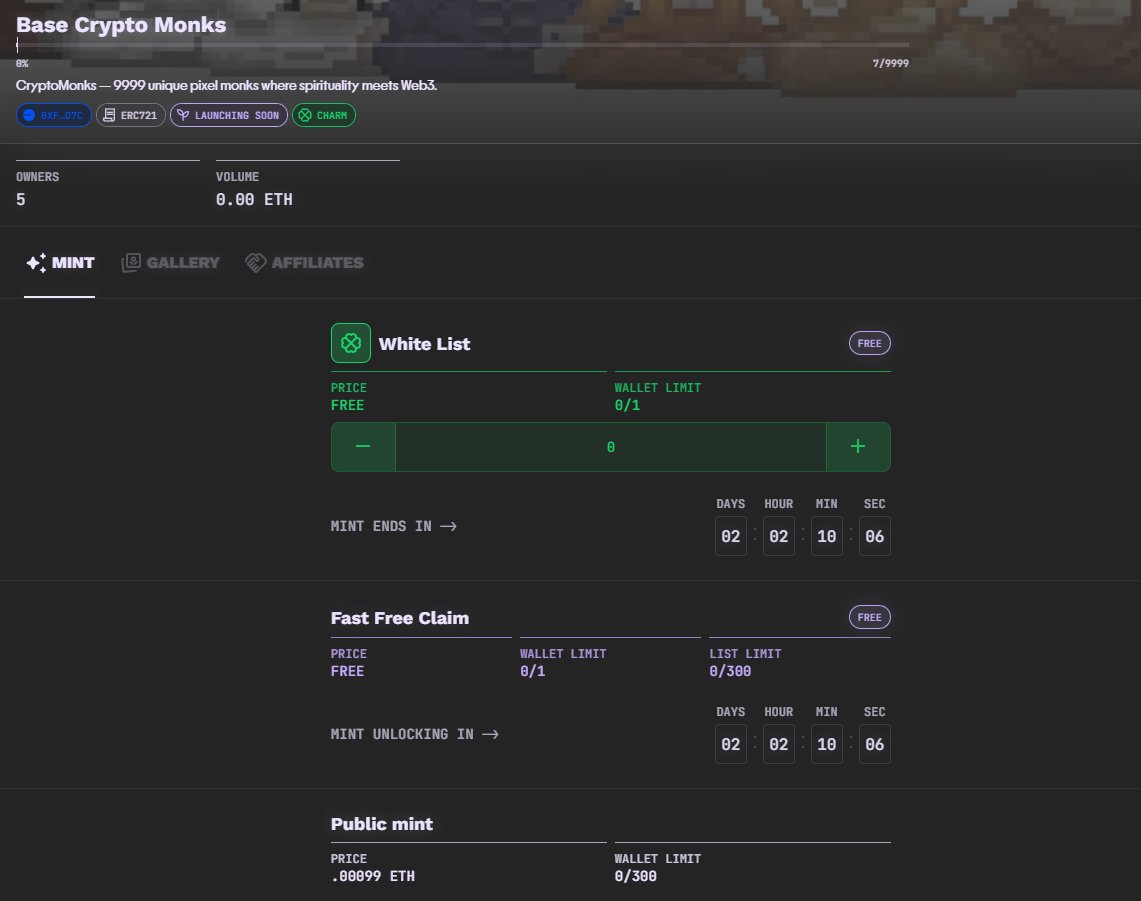Click the Public mint wallet limit 0/300
1141x901 pixels.
coord(635,876)
